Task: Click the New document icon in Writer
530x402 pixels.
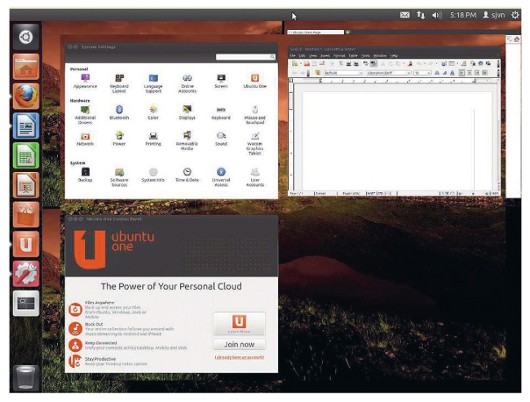Action: (295, 64)
